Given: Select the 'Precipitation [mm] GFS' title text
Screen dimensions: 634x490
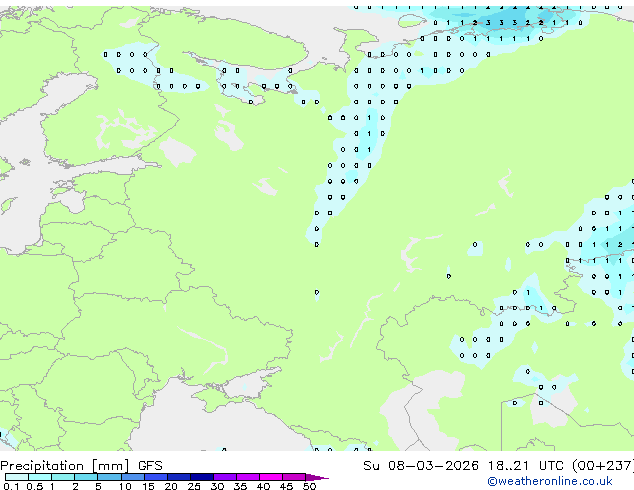Looking at the screenshot, I should [x=81, y=466].
